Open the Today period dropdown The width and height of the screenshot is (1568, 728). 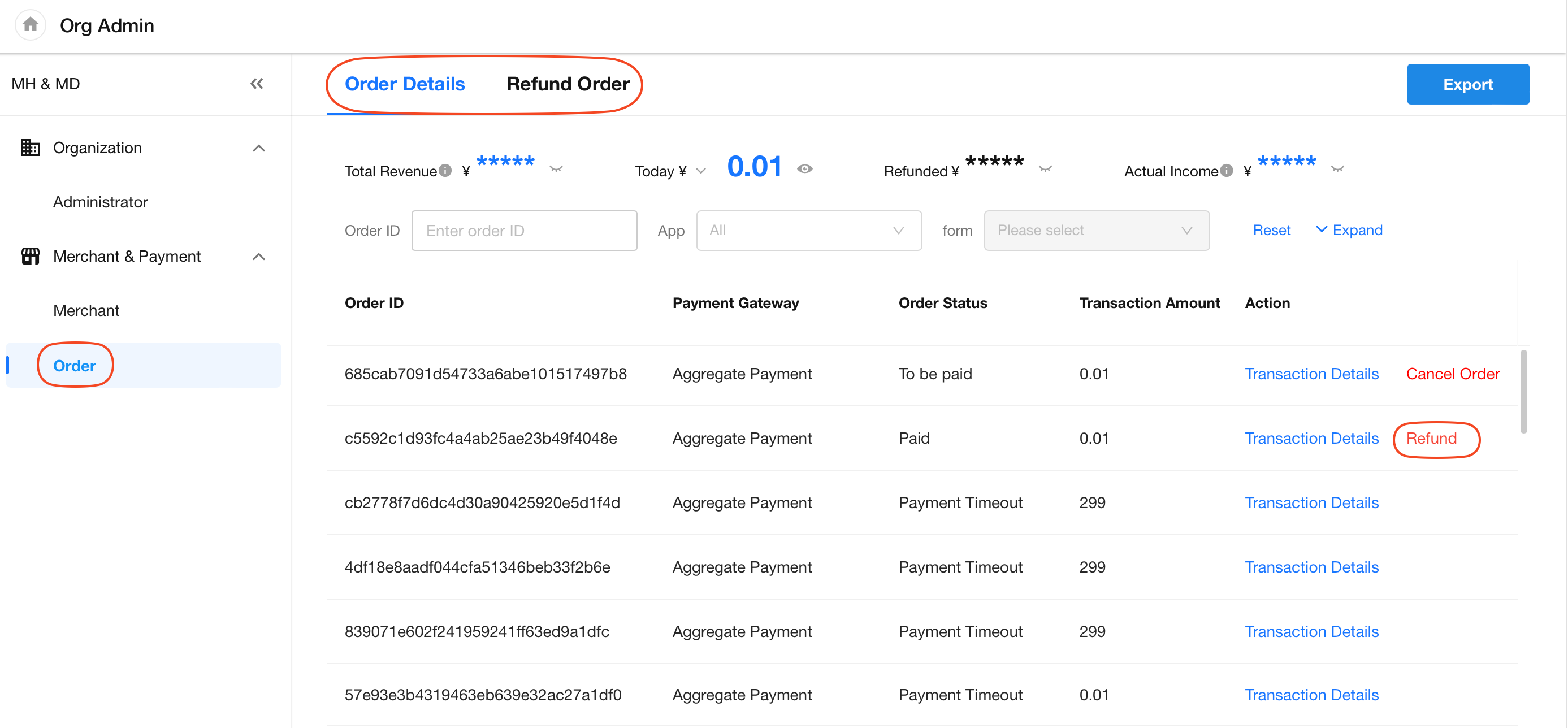tap(701, 171)
